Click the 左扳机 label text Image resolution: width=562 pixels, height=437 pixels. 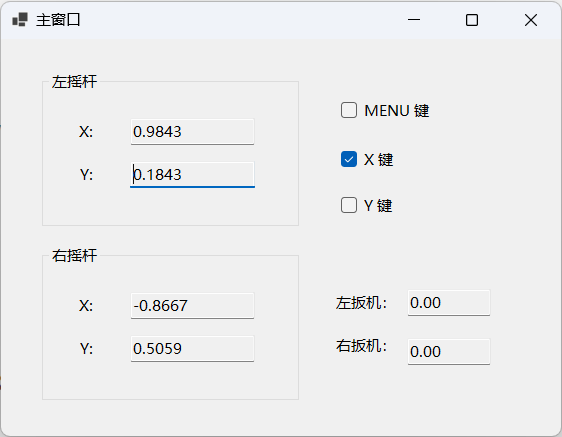click(361, 303)
